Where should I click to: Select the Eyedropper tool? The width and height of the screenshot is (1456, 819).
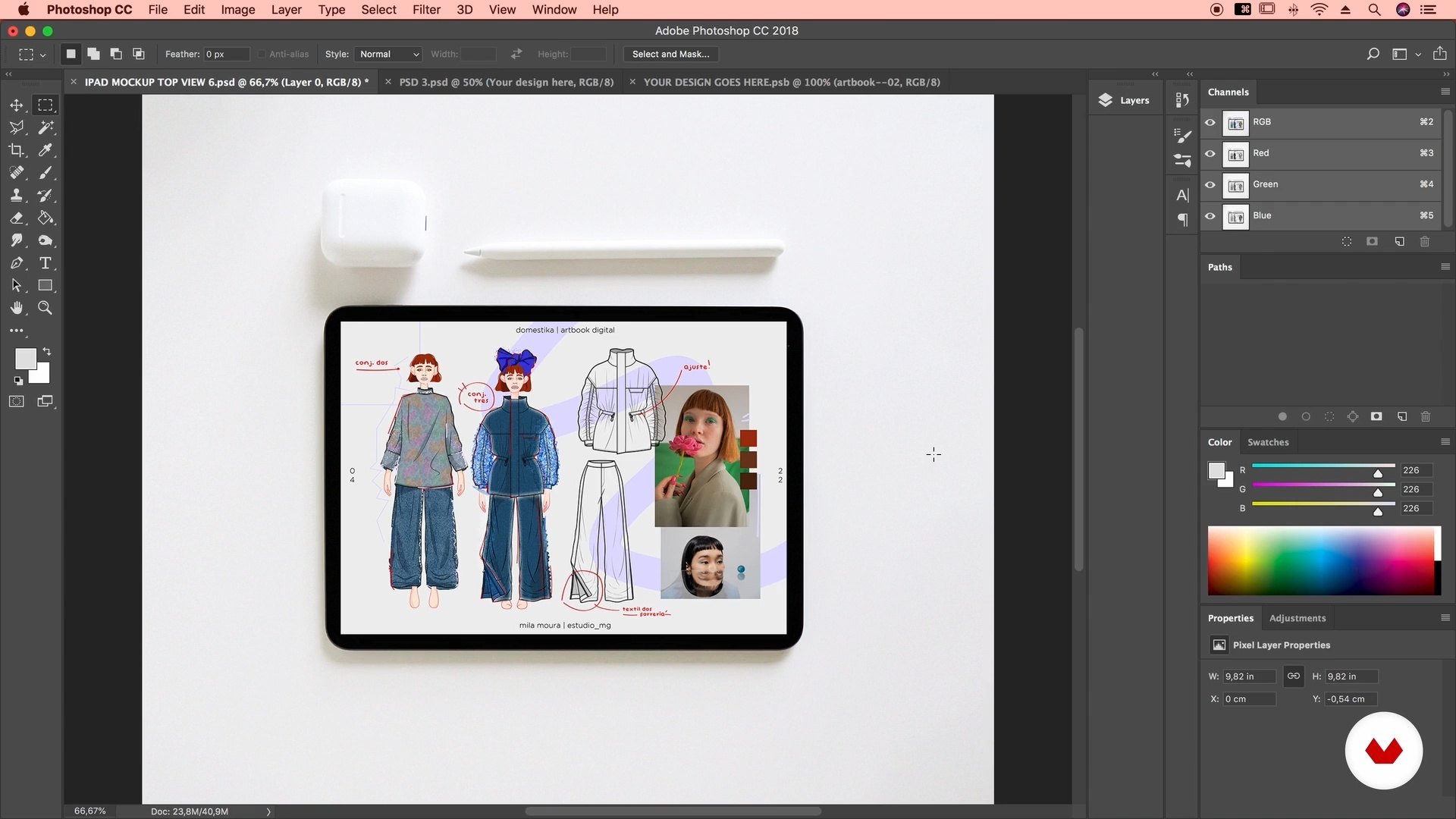(x=45, y=150)
